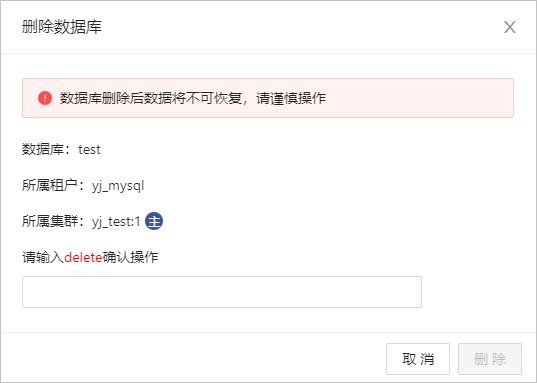
Task: Click the greyed 删除 button
Action: tap(490, 359)
